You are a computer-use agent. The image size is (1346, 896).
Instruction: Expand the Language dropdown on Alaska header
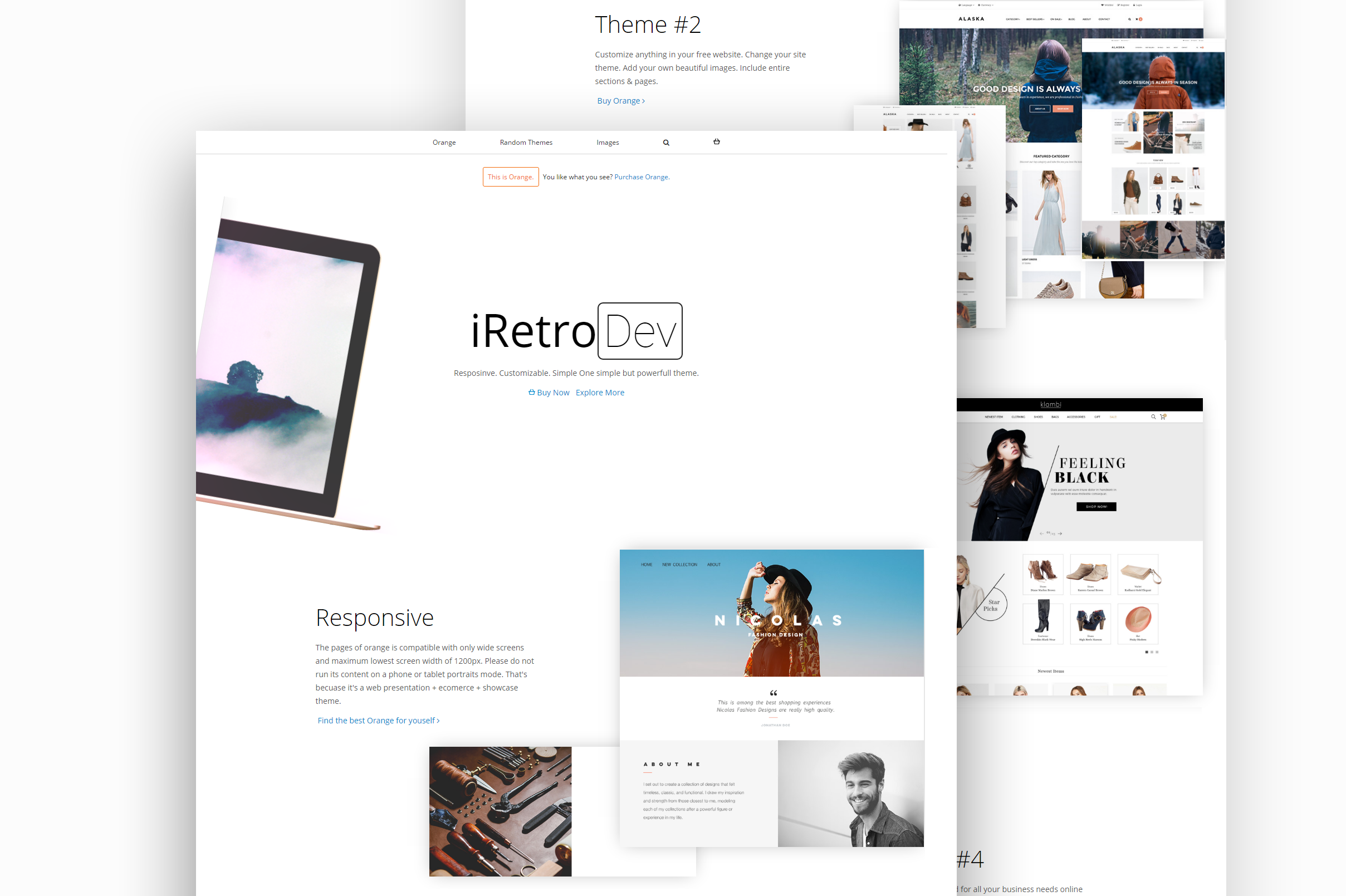click(967, 5)
